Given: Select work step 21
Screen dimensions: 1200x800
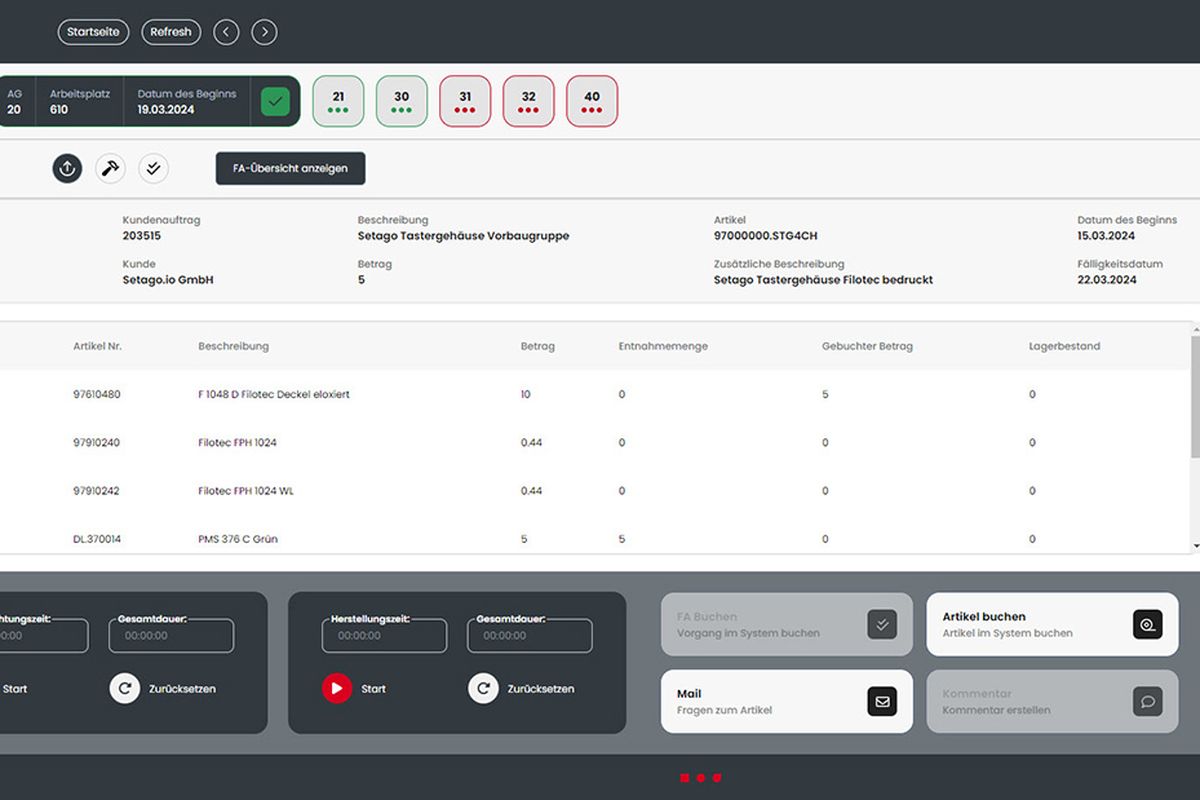Looking at the screenshot, I should pos(338,101).
